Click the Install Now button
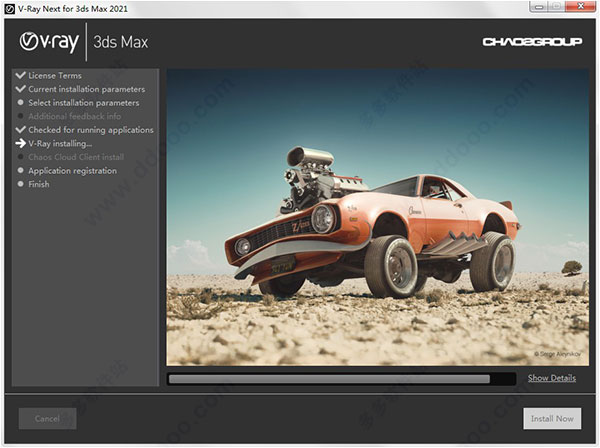 (x=552, y=419)
